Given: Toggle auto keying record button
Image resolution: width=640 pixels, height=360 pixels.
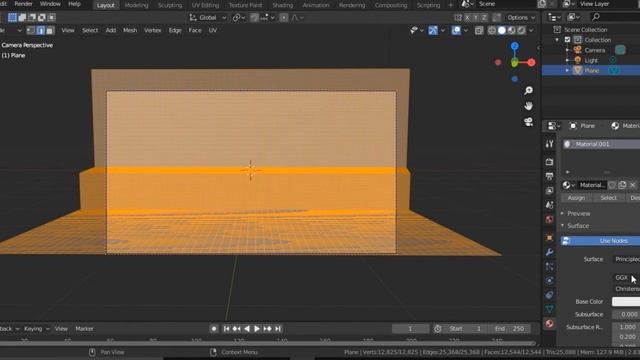Looking at the screenshot, I should point(214,329).
